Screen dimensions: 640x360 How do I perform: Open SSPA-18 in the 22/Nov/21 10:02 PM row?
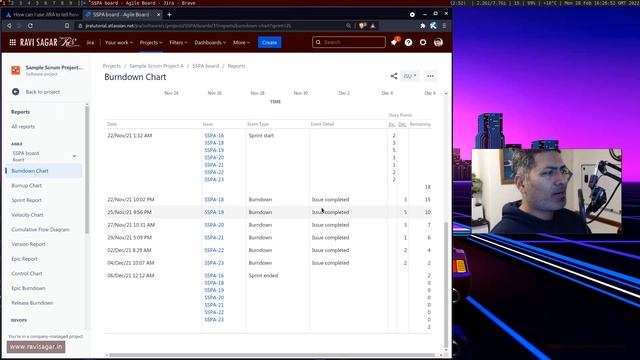[214, 200]
